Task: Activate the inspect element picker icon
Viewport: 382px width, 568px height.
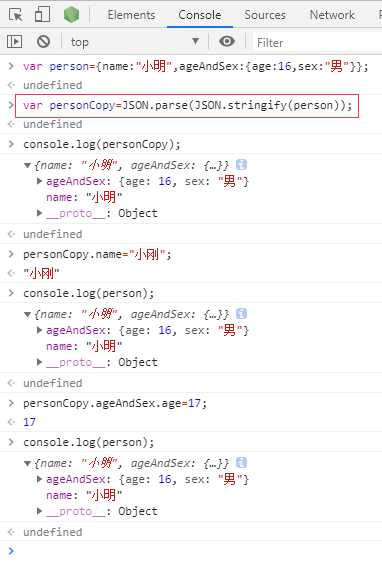Action: pyautogui.click(x=16, y=15)
